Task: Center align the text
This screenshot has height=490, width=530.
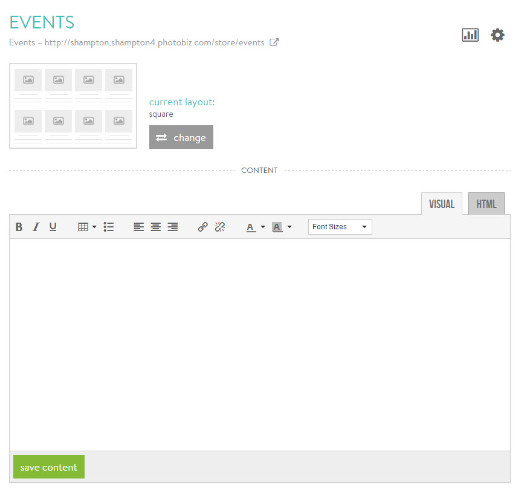Action: coord(155,227)
